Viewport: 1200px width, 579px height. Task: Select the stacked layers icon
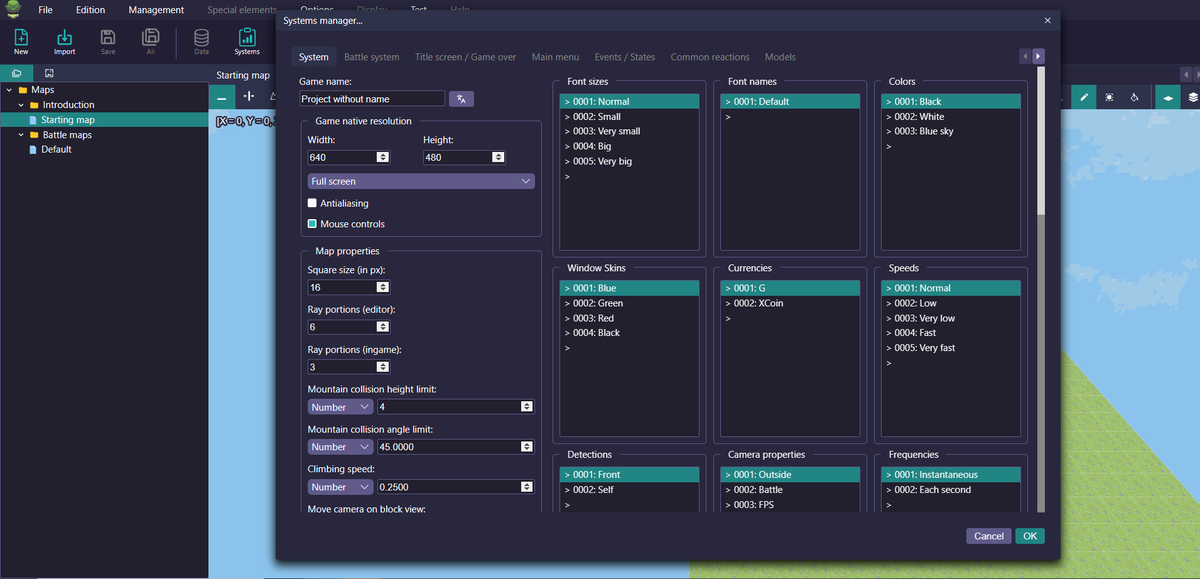click(1192, 97)
